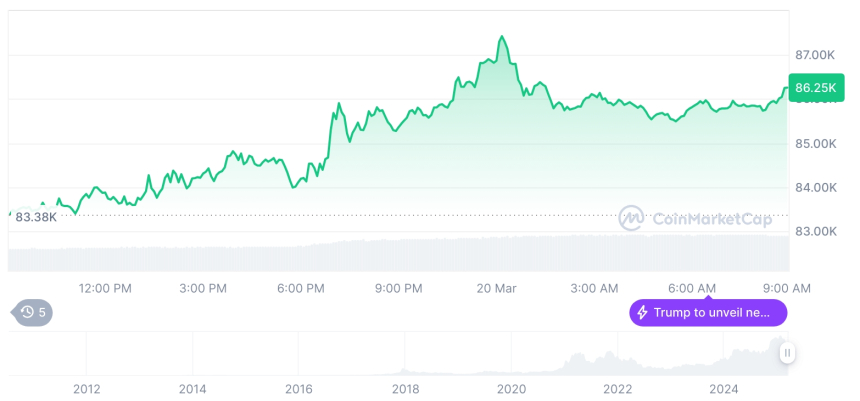Select 2012 on the navigator timeline
860x401 pixels.
87,389
